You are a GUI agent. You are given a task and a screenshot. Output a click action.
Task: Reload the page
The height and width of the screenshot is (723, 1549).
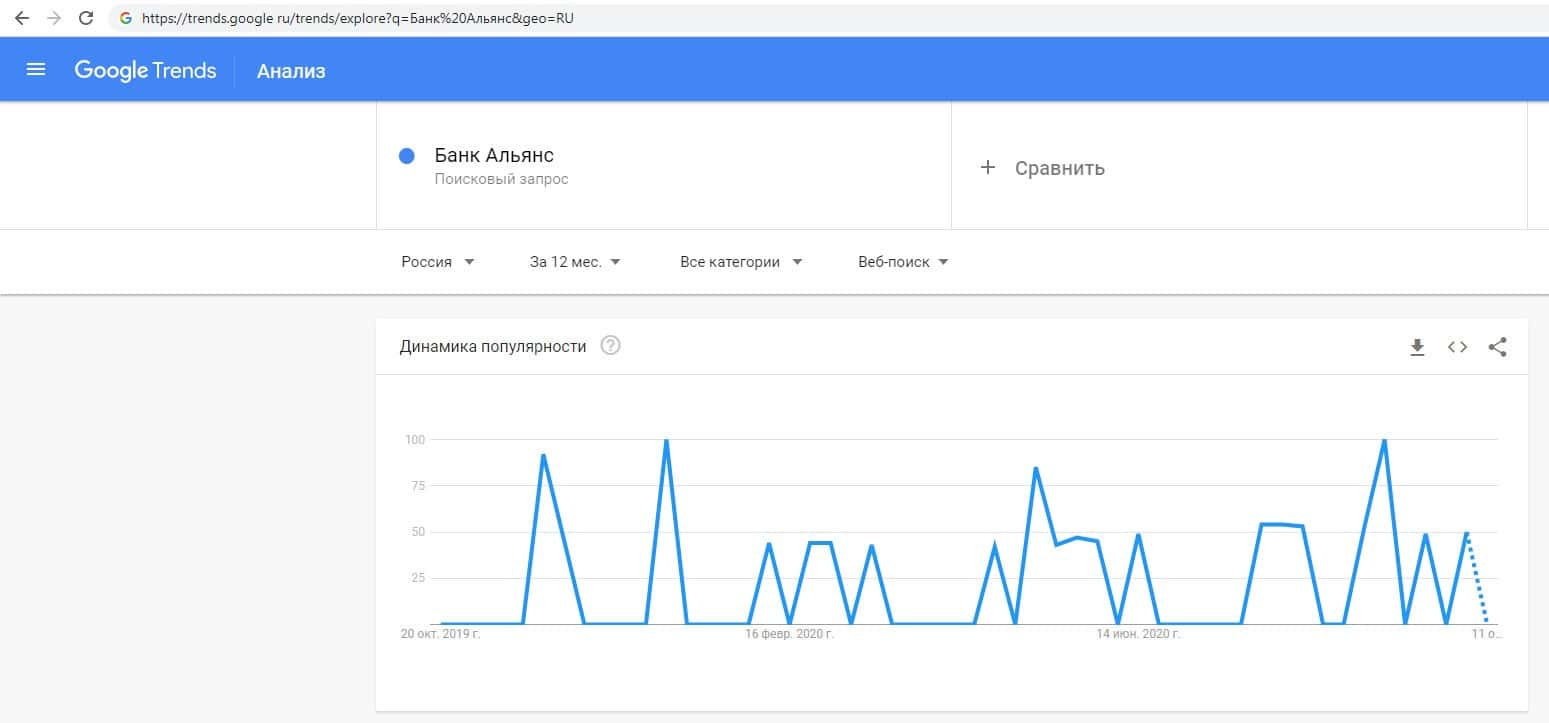pos(86,18)
